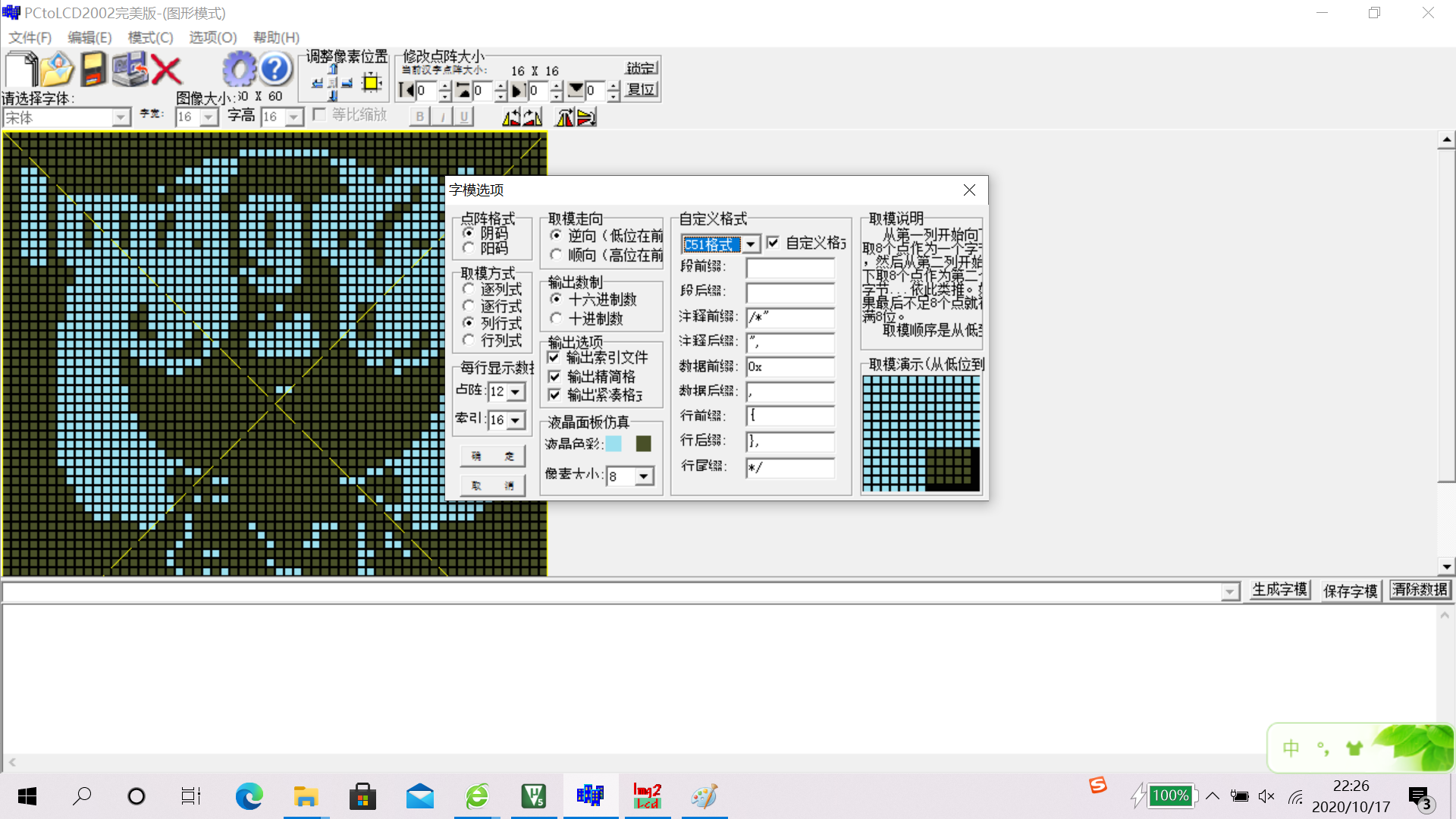Click the light blue 液晶色彩 swatch
Image resolution: width=1456 pixels, height=819 pixels.
point(613,444)
